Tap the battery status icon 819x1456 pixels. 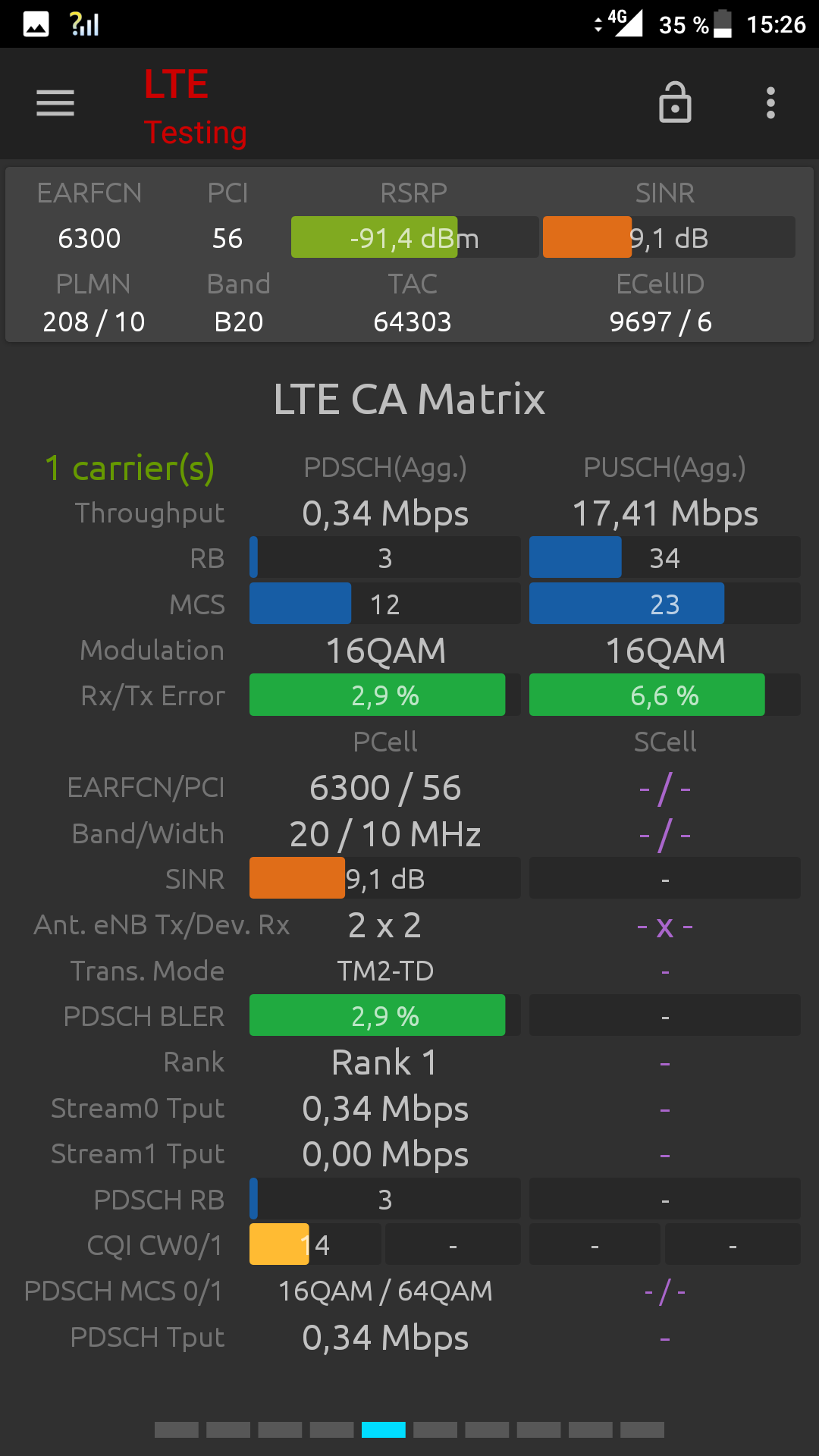pyautogui.click(x=723, y=24)
